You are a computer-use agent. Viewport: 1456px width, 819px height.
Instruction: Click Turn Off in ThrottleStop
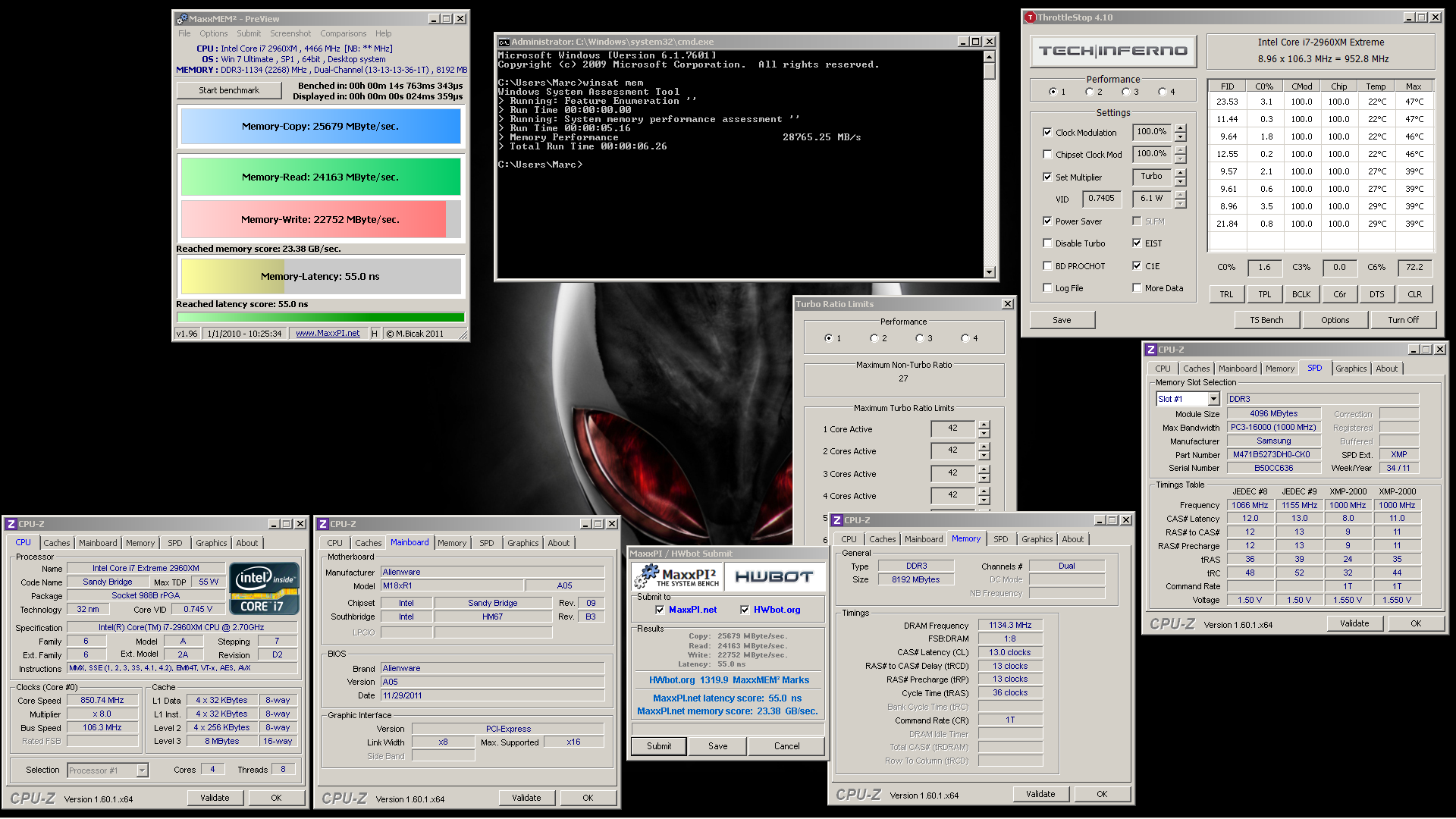1403,320
